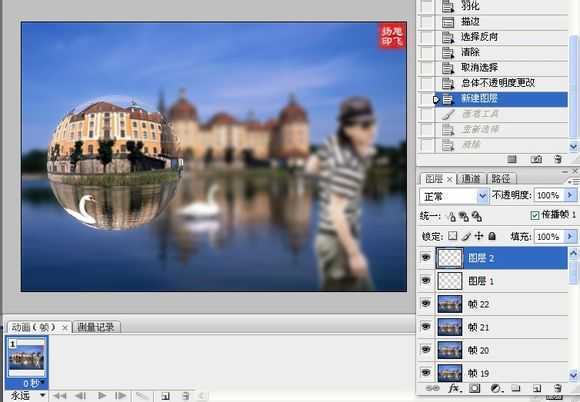Select the 取消选择 history state
Viewport: 580px width, 402px height.
(x=502, y=68)
